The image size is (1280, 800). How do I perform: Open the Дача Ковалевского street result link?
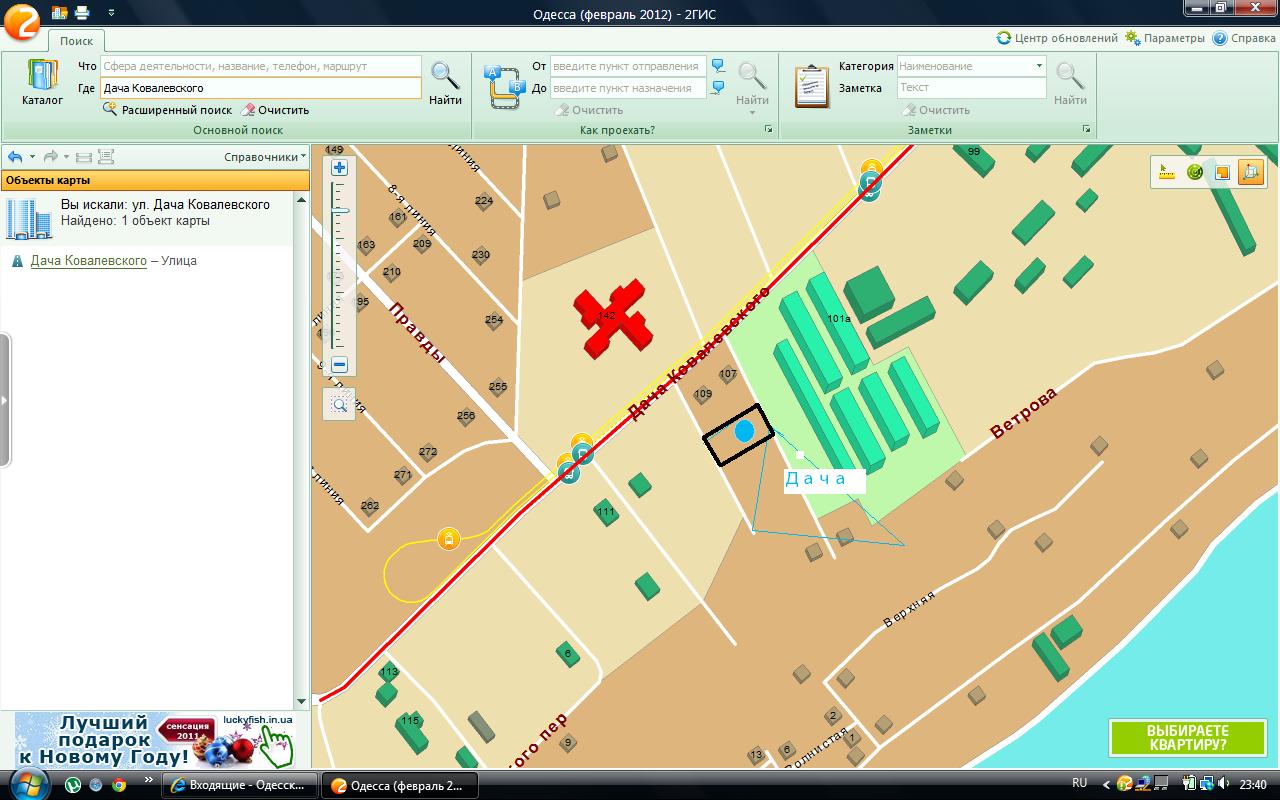click(x=89, y=261)
